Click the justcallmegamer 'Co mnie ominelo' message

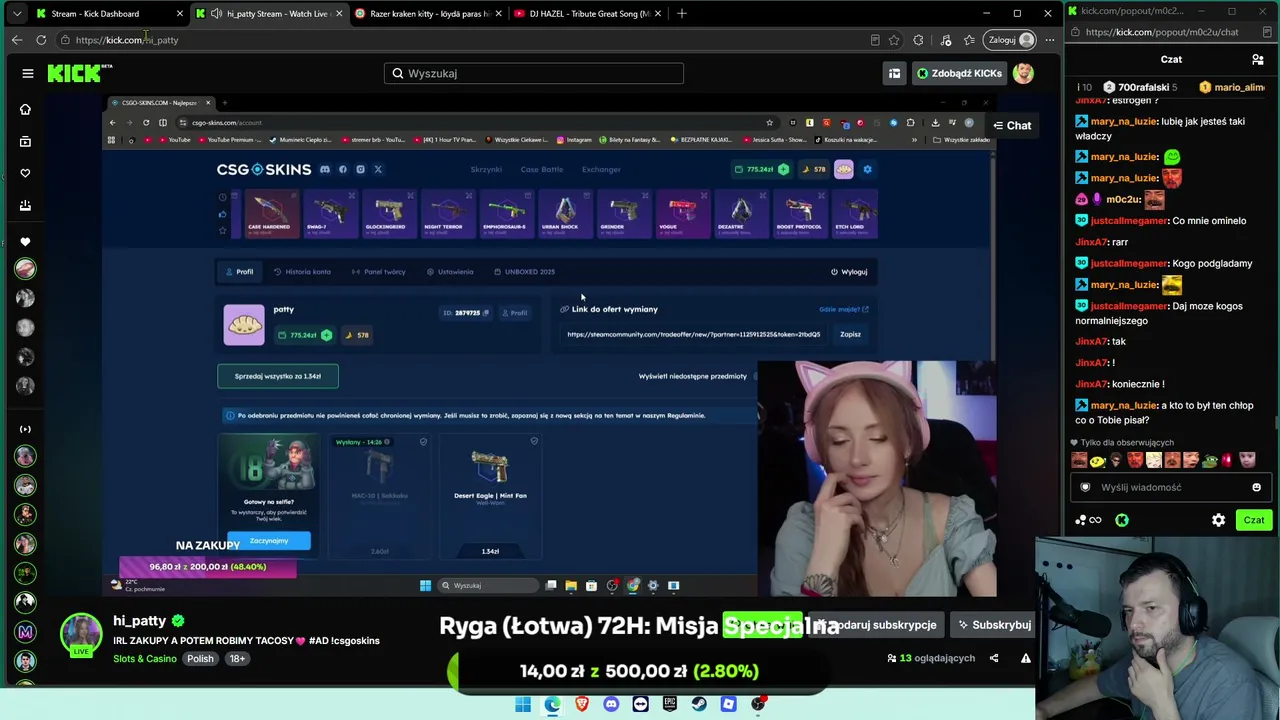(1161, 221)
